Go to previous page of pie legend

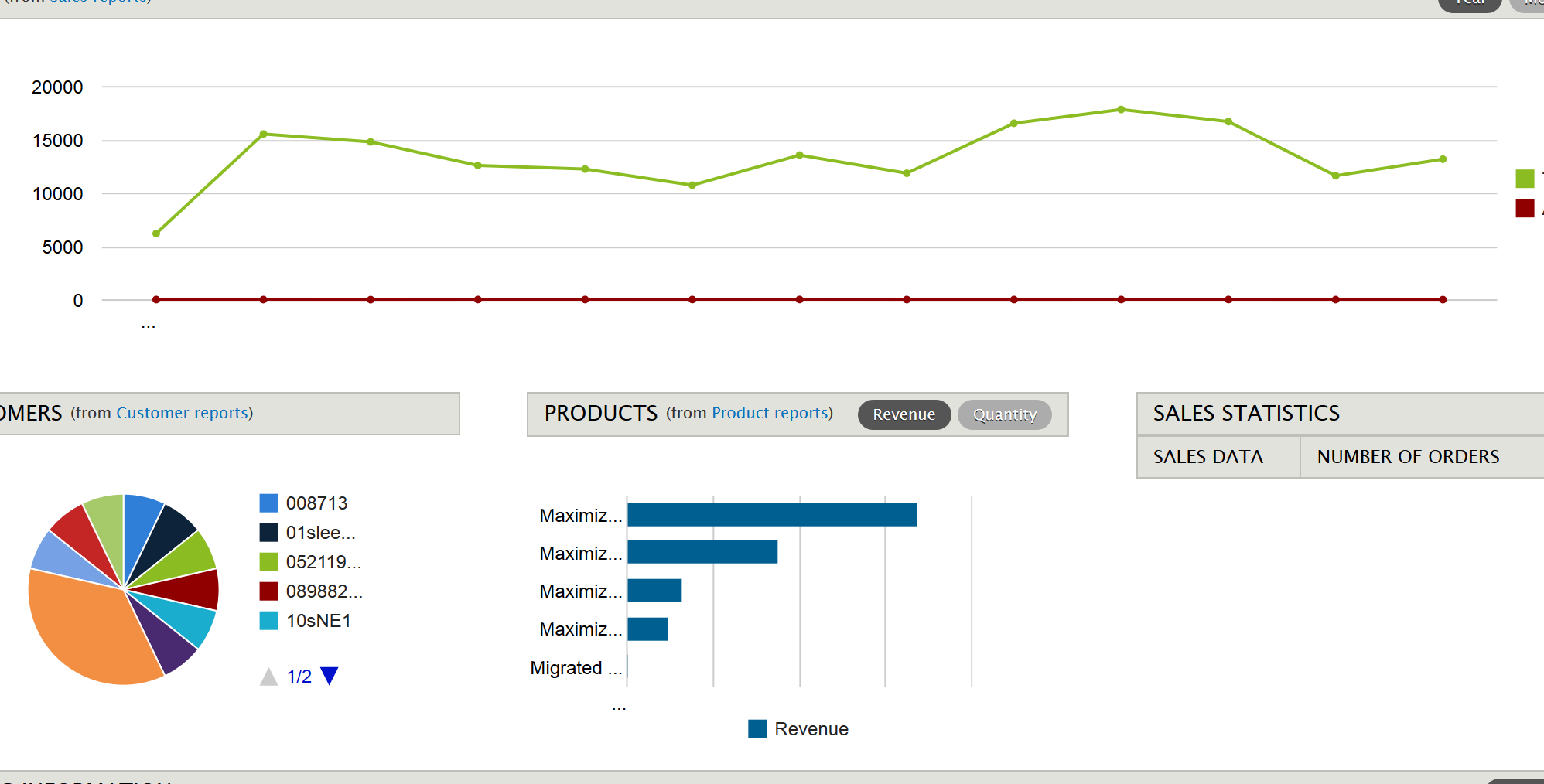[268, 677]
